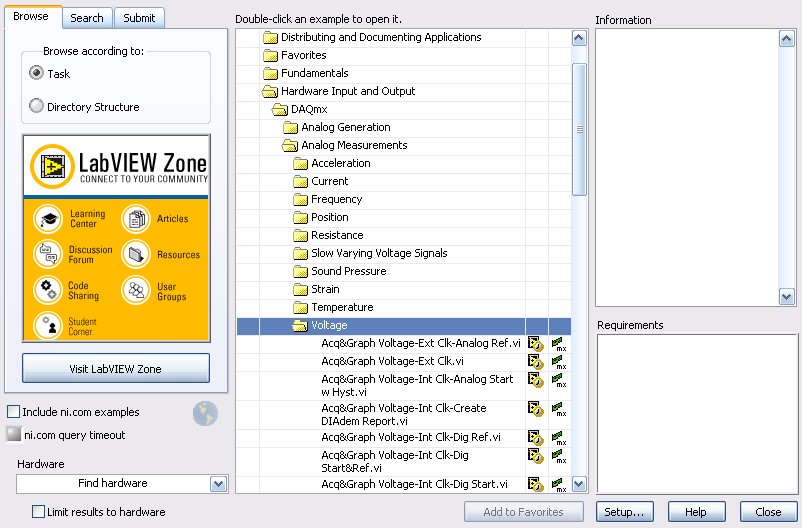Screen dimensions: 802x528
Task: Click the Discussion Forum icon
Action: click(x=48, y=254)
